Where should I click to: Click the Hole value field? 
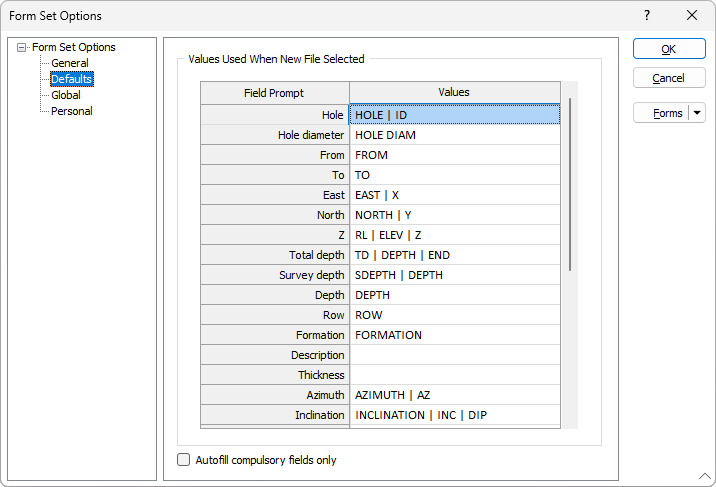tap(454, 115)
